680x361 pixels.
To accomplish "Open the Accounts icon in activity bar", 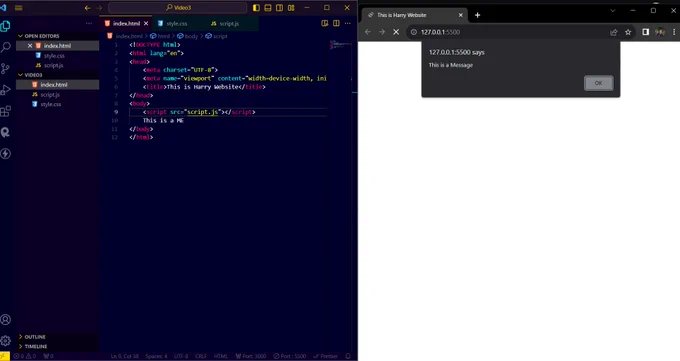I will pyautogui.click(x=6, y=320).
